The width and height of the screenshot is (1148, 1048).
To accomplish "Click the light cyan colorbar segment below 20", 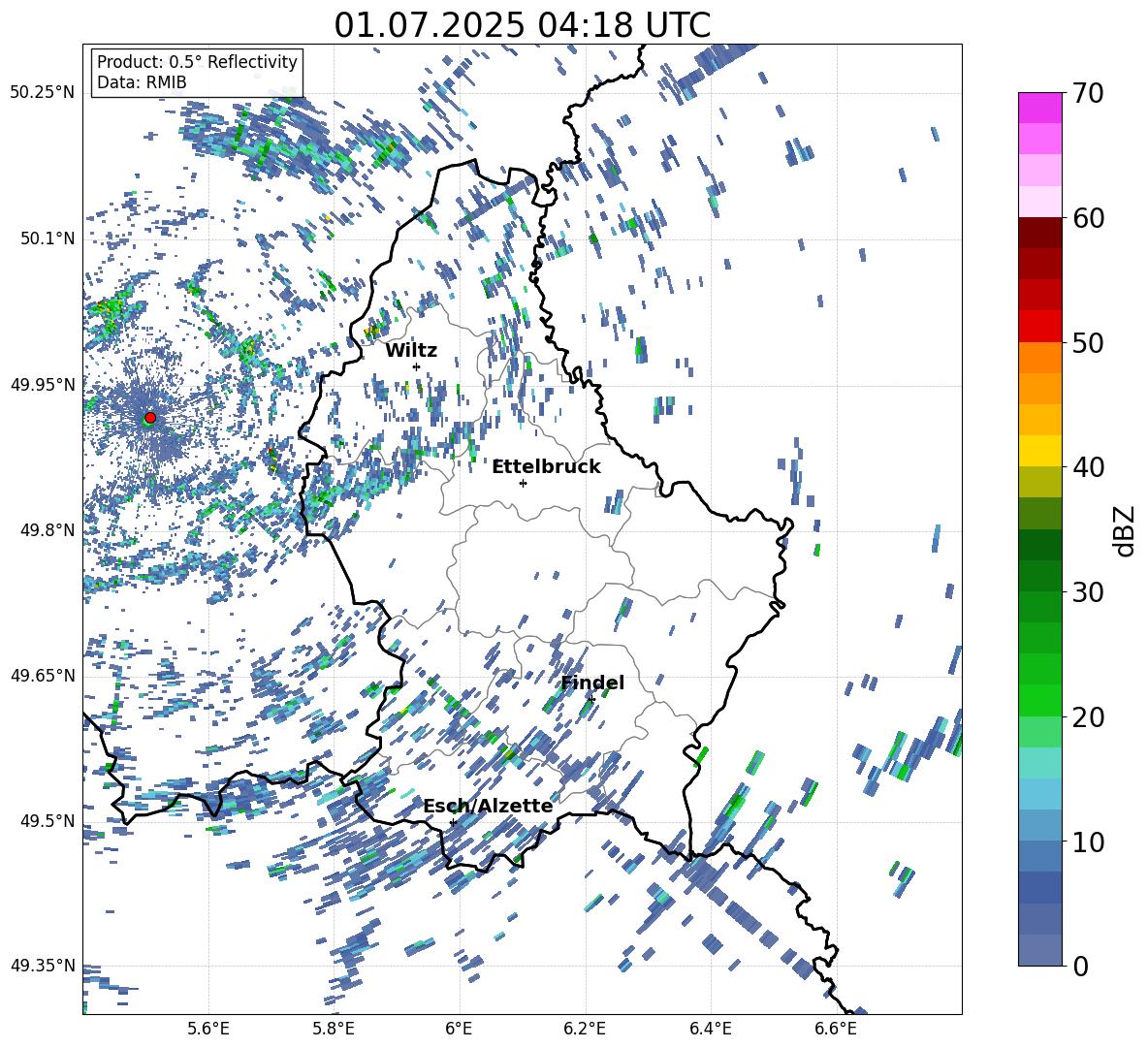I will click(x=1039, y=763).
